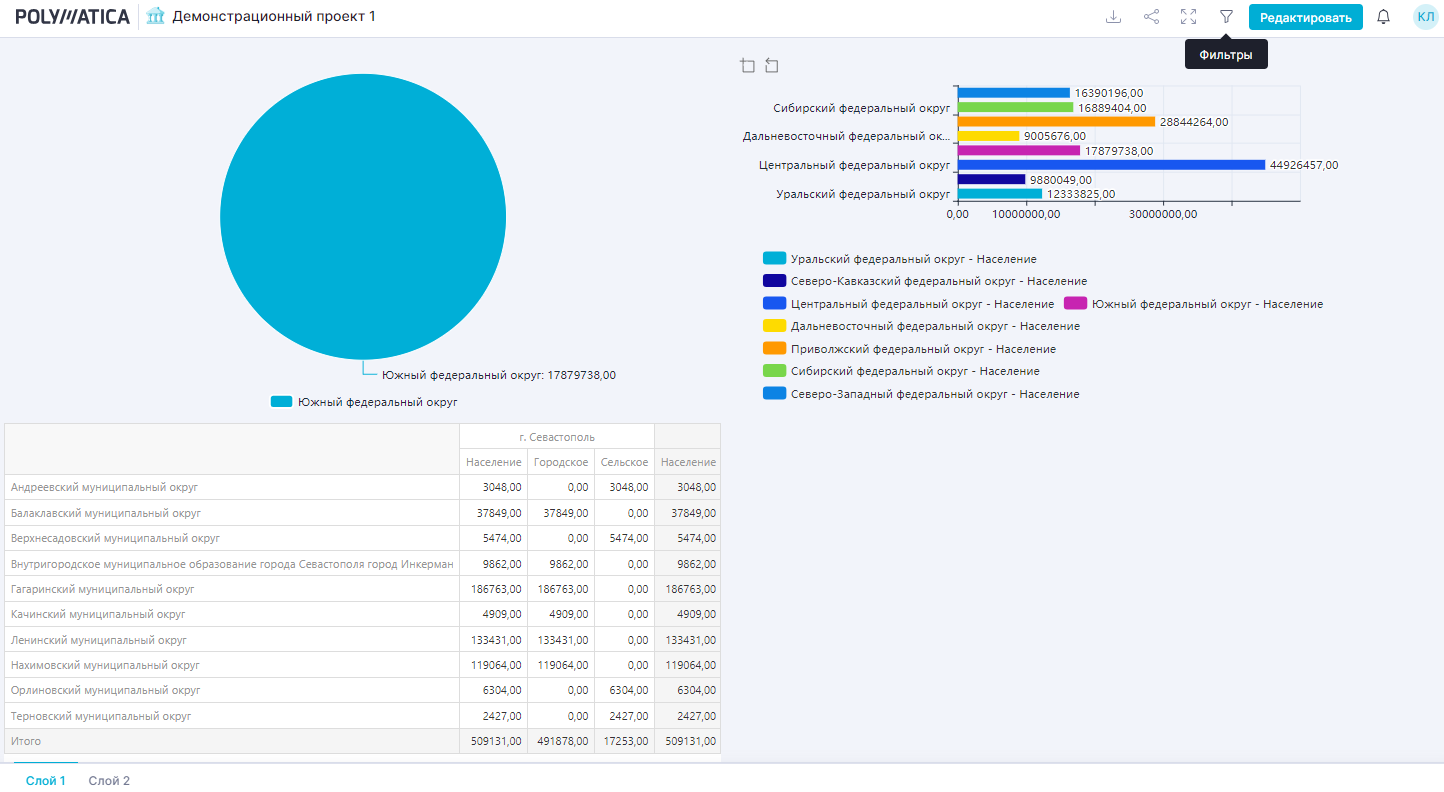Click the Гагаринский муниципальный округ table row
The height and width of the screenshot is (792, 1444).
pyautogui.click(x=102, y=590)
